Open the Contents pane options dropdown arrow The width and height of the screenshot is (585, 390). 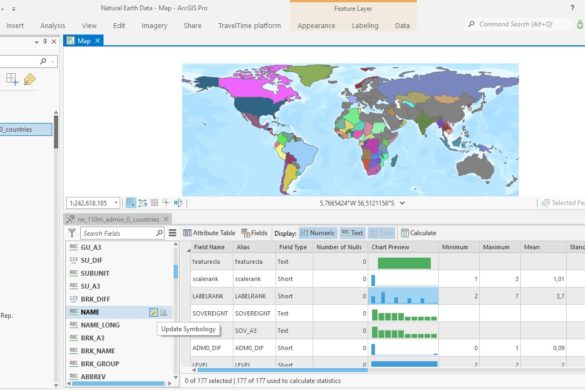point(36,42)
